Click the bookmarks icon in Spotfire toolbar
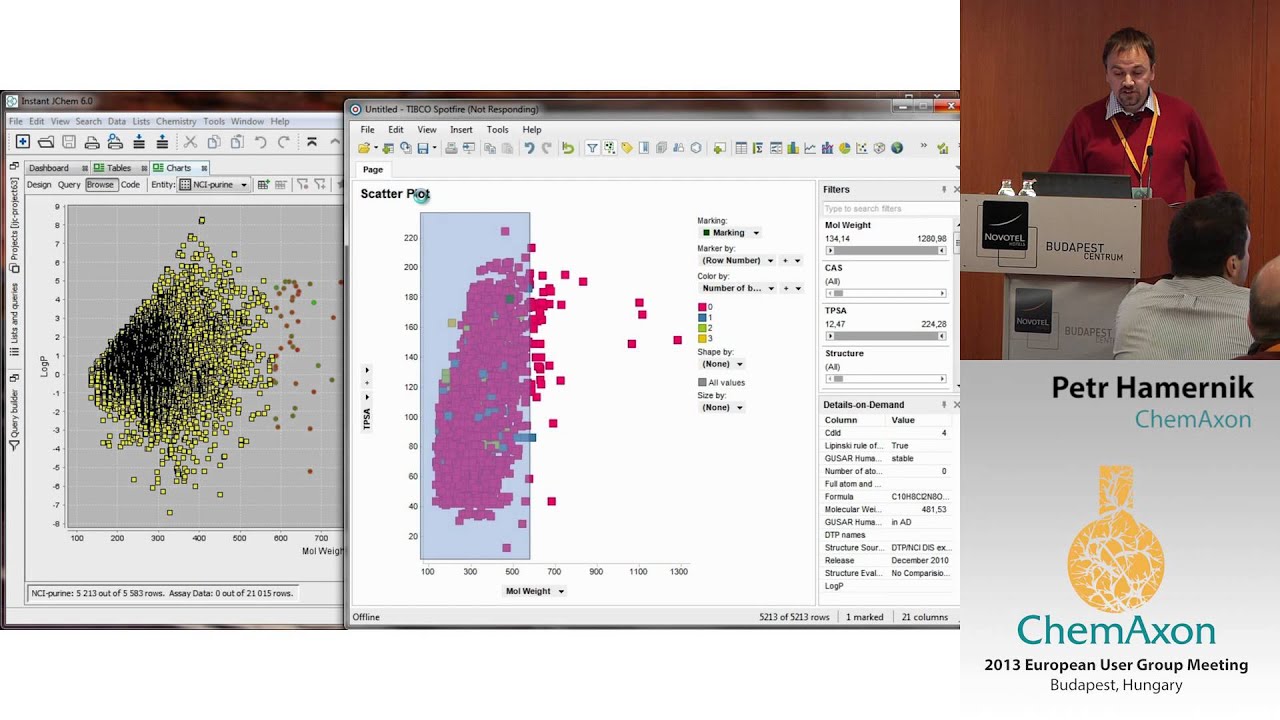Image resolution: width=1280 pixels, height=720 pixels. [x=644, y=148]
